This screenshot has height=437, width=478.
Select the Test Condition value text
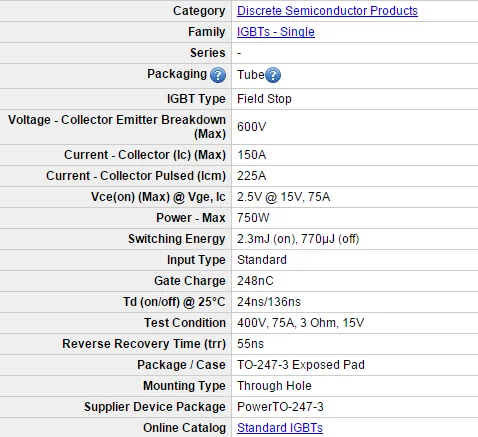(301, 323)
